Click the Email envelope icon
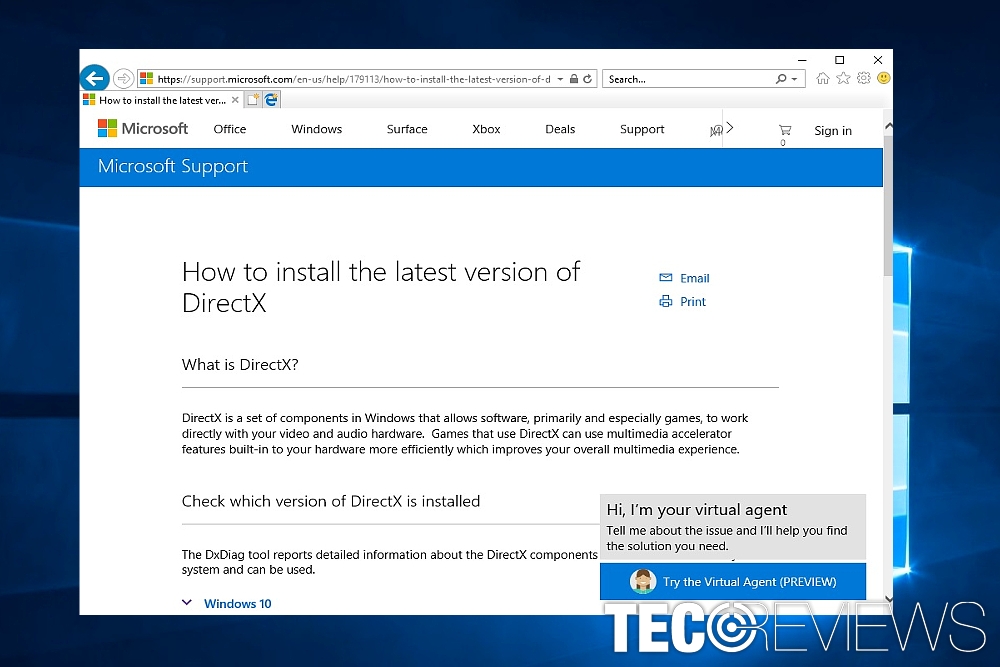Image resolution: width=1000 pixels, height=667 pixels. (665, 278)
